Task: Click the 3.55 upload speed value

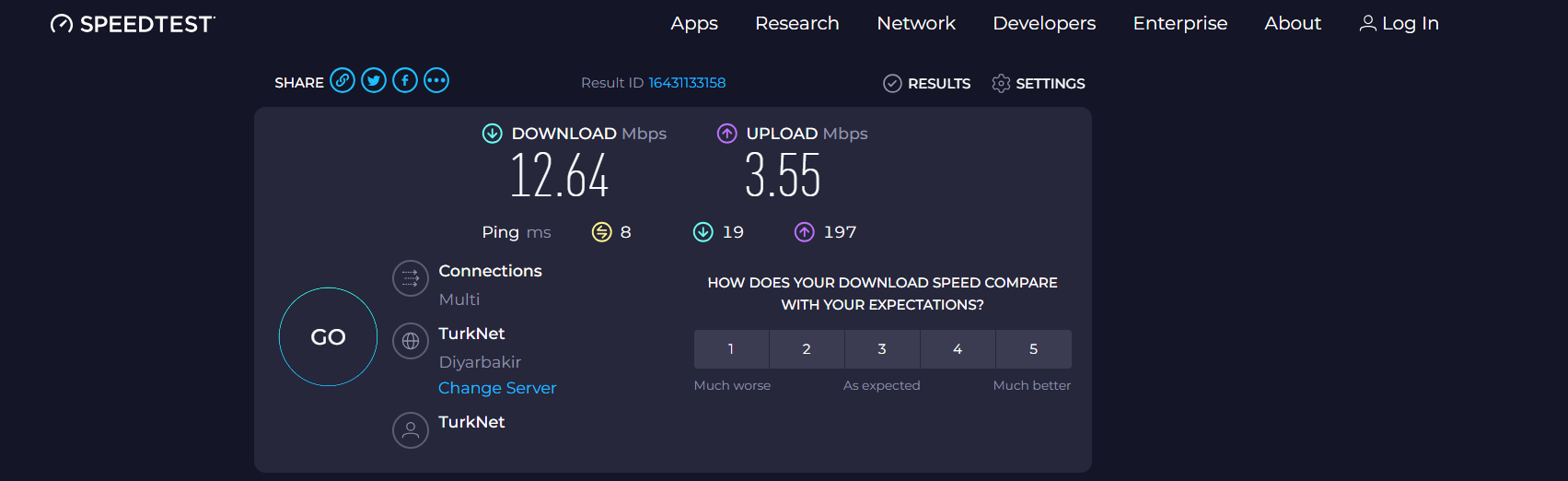Action: (x=783, y=175)
